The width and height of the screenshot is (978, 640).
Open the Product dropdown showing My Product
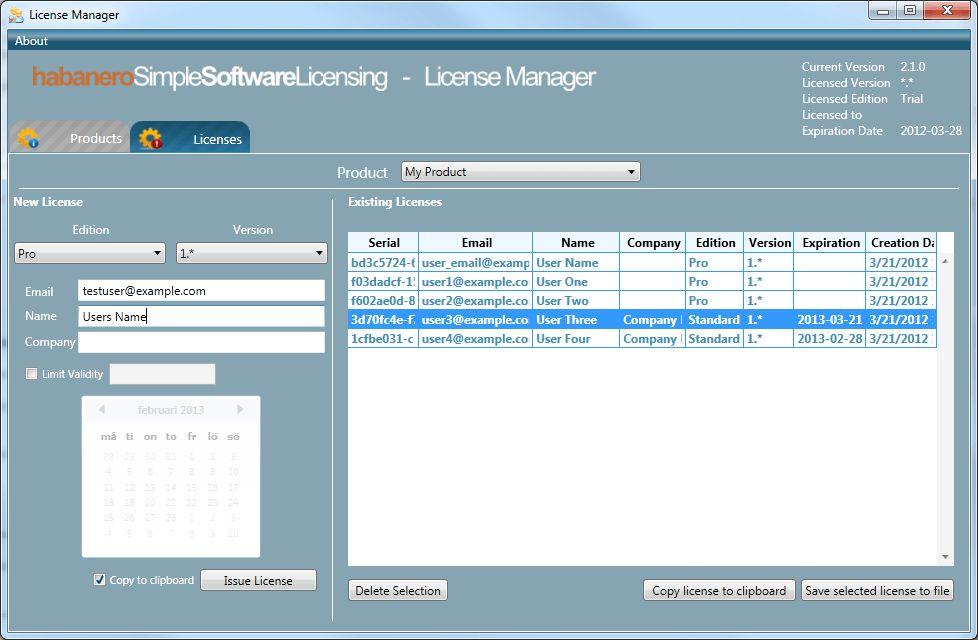point(521,172)
